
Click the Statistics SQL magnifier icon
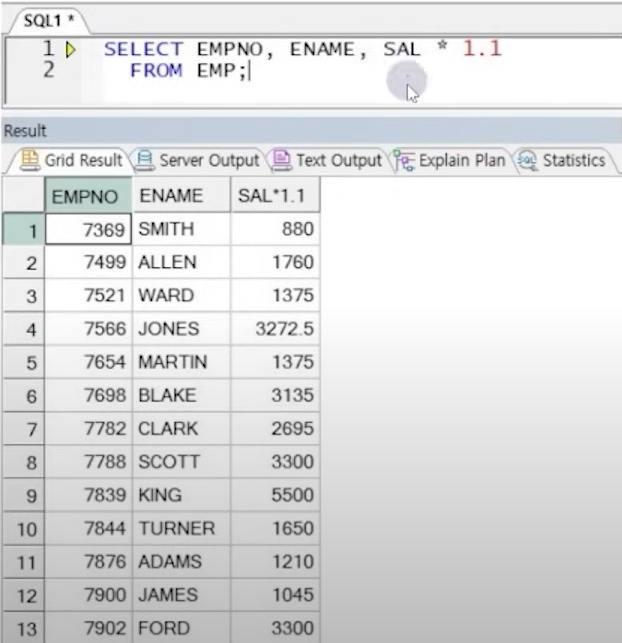click(x=527, y=160)
